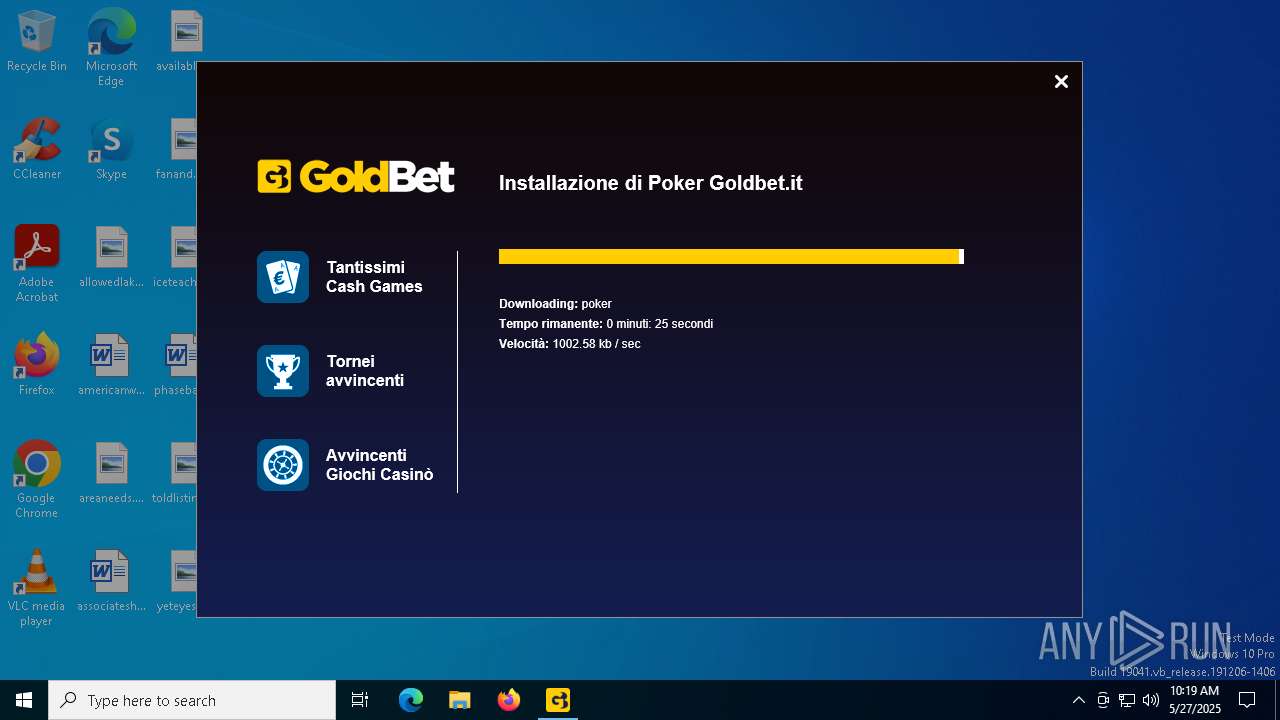Select the associatesh Word document on desktop

click(111, 582)
